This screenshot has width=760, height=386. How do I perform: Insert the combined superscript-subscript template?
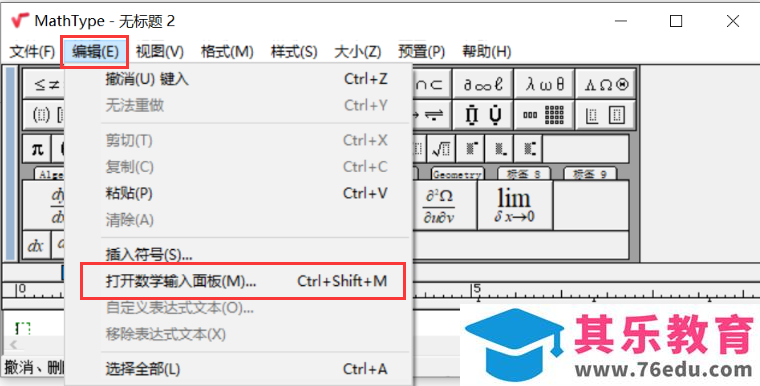tap(529, 149)
